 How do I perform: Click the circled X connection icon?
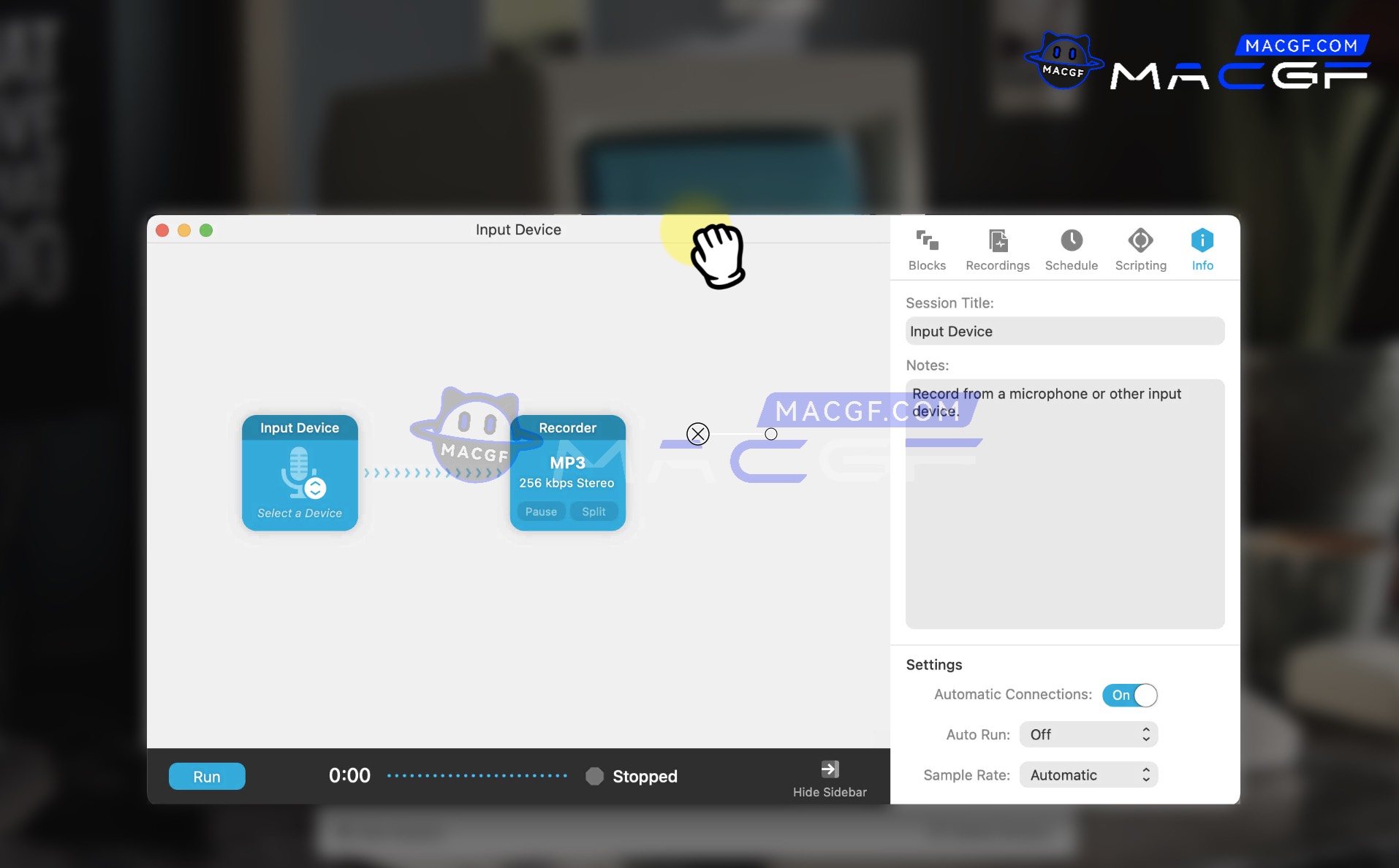(x=698, y=434)
